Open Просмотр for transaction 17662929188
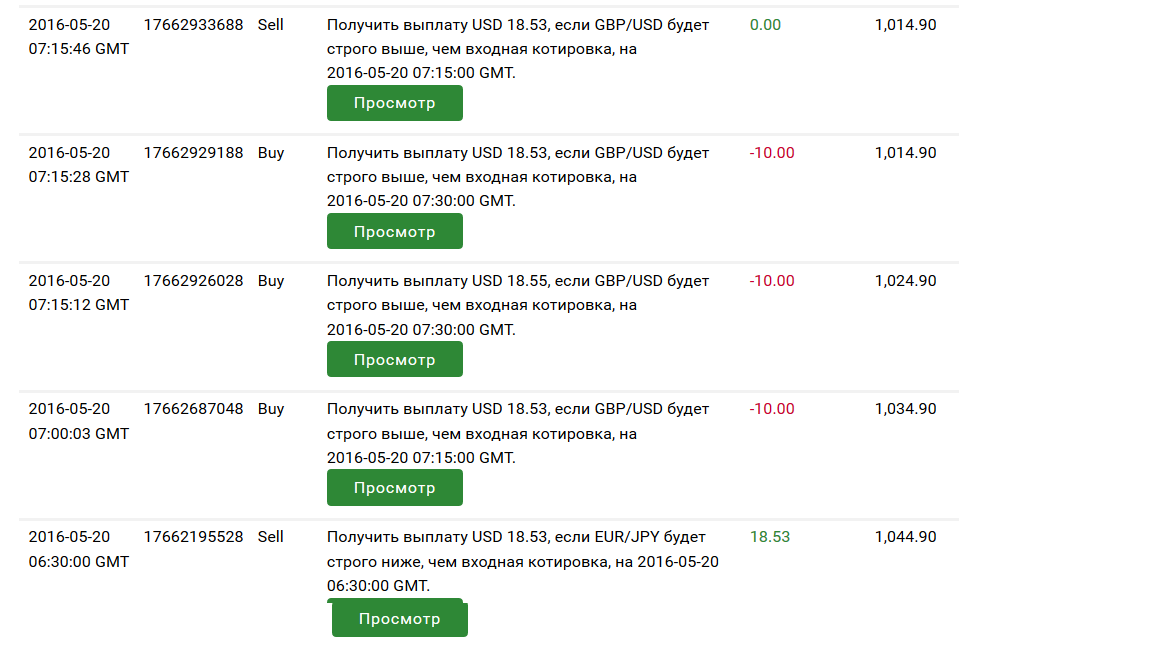The image size is (1149, 652). click(394, 231)
